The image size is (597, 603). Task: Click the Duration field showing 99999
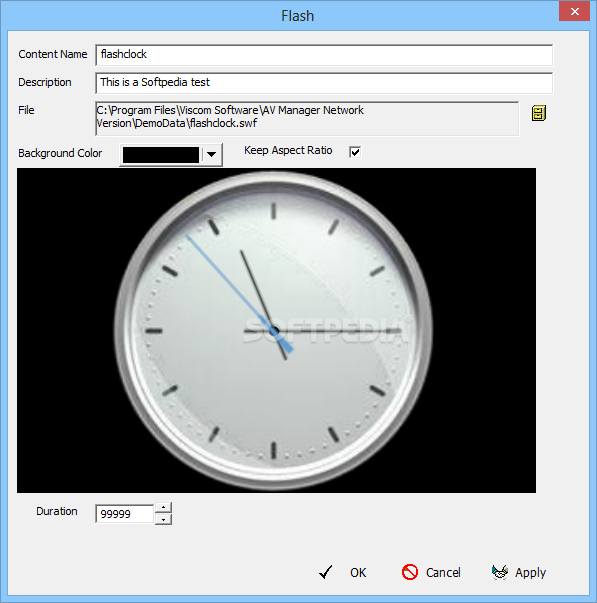click(x=124, y=514)
